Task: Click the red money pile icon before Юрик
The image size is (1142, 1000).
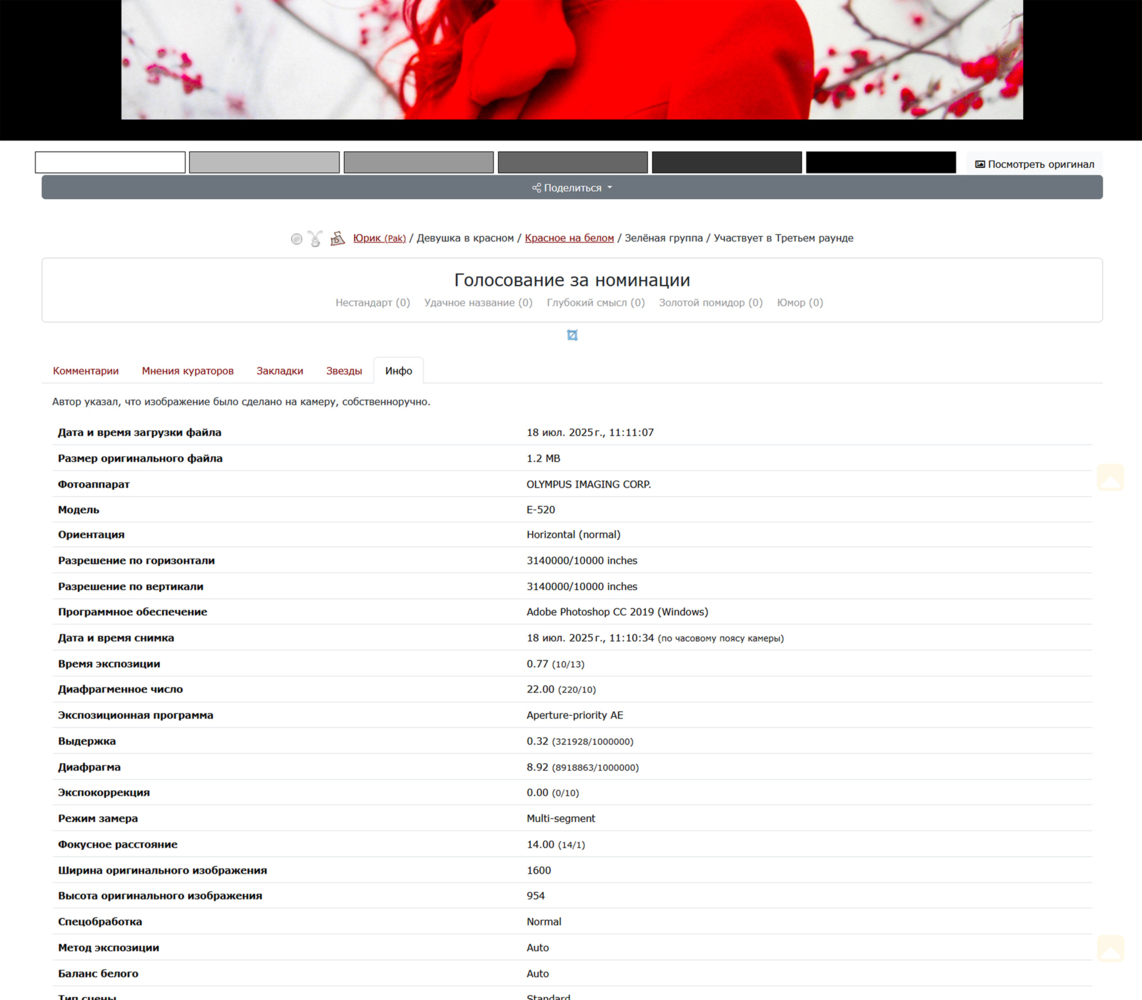Action: [x=337, y=238]
